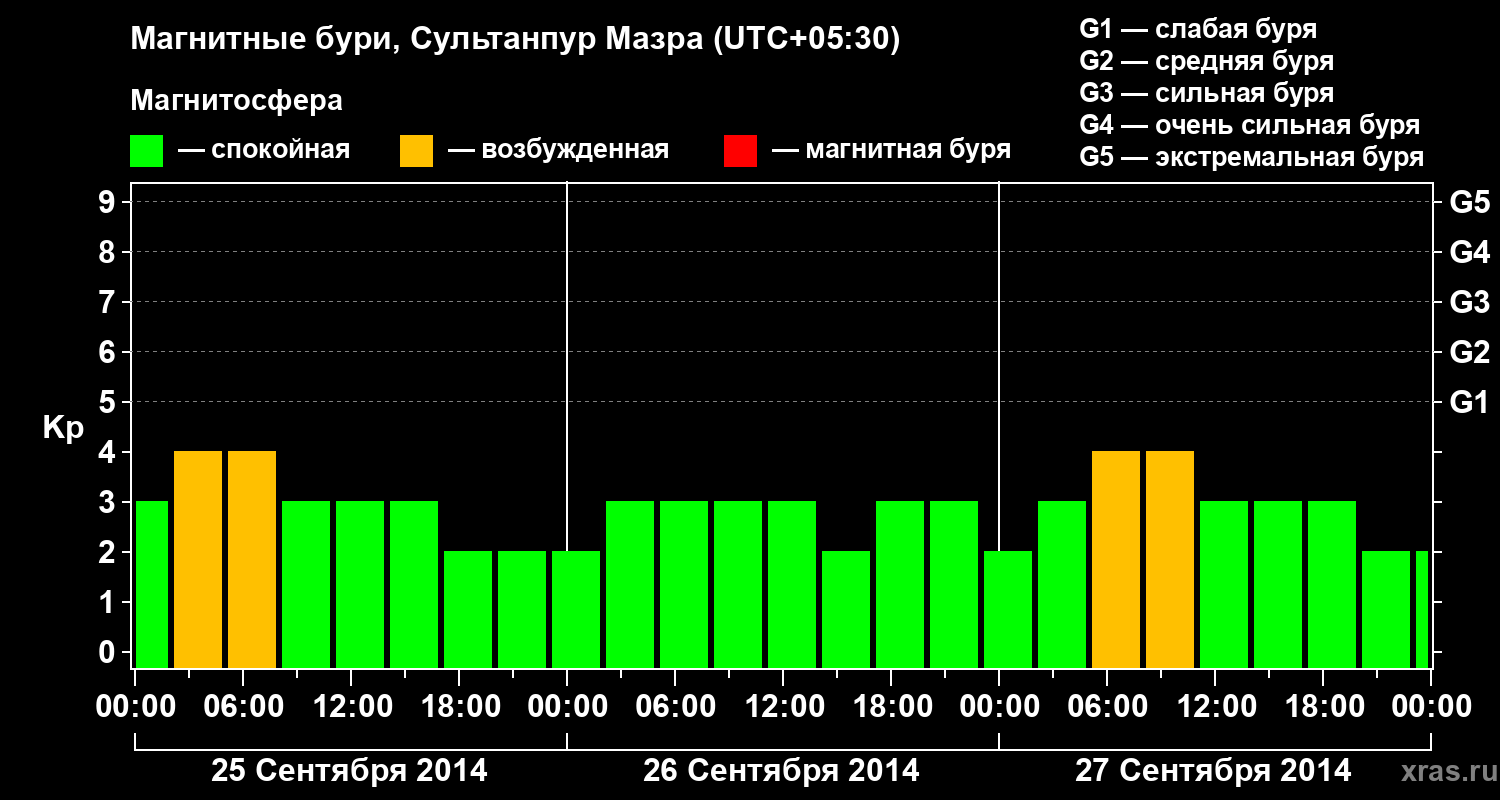The width and height of the screenshot is (1500, 800).
Task: Click the '18:00' time label under 27 September
Action: tap(1323, 707)
